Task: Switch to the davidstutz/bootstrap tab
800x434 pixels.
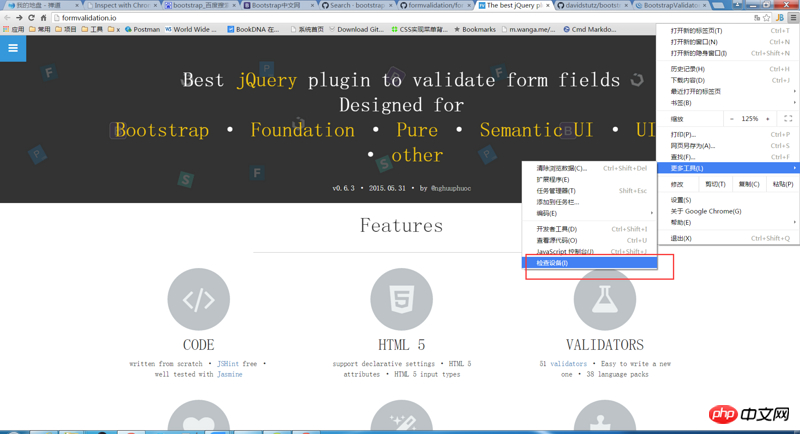Action: click(592, 6)
